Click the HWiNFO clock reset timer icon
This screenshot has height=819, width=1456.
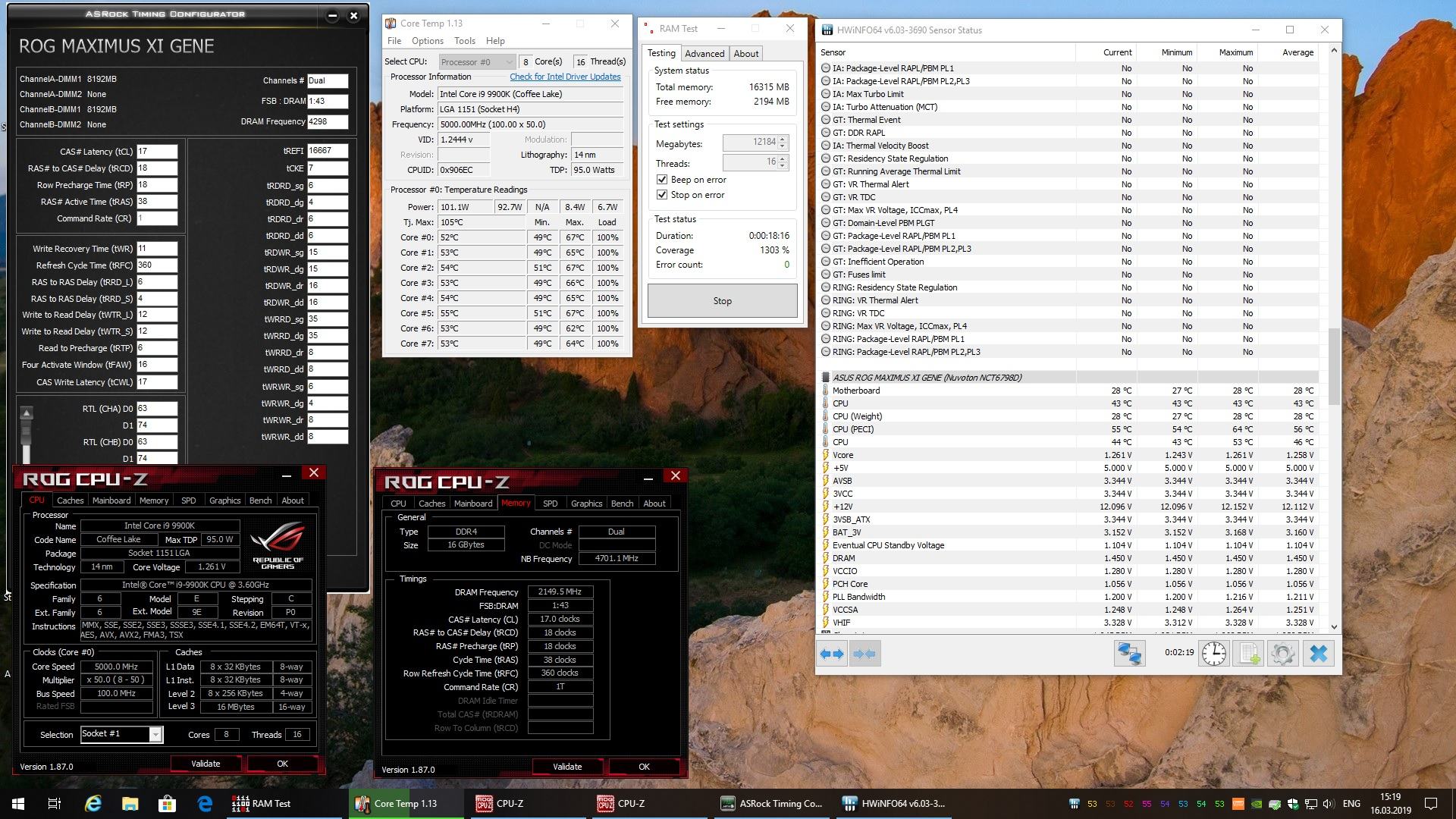(x=1213, y=654)
